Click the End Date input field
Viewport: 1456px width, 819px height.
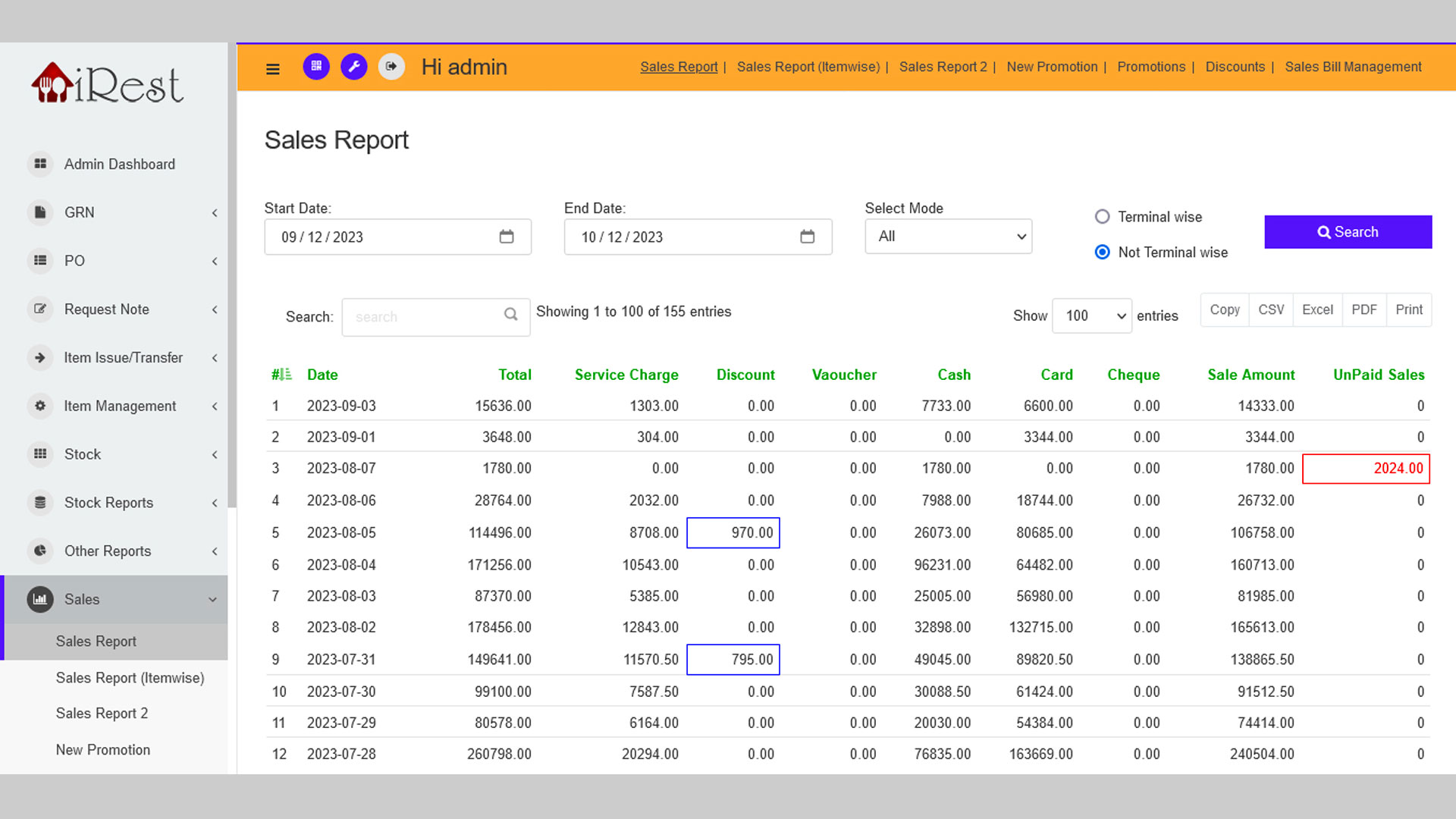coord(698,237)
